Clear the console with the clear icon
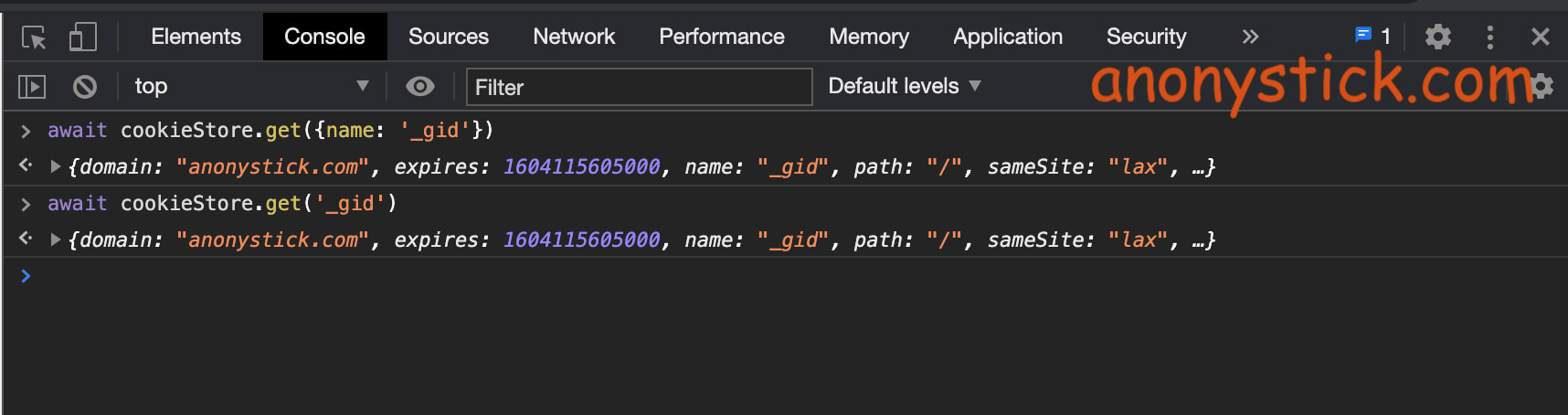The height and width of the screenshot is (415, 1568). click(85, 87)
